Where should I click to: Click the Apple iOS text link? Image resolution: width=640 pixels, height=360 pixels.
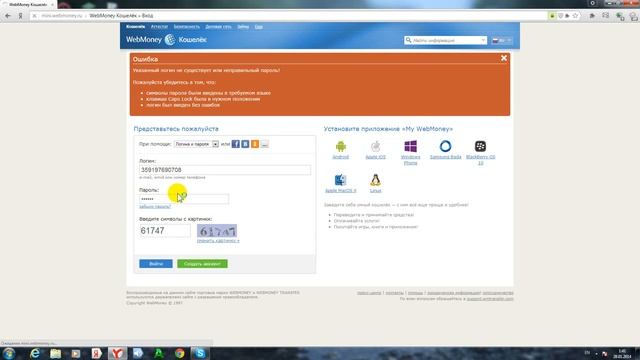point(376,157)
